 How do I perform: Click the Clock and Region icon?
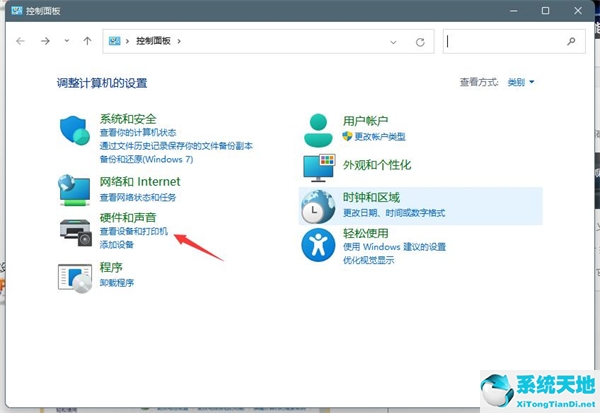(319, 205)
